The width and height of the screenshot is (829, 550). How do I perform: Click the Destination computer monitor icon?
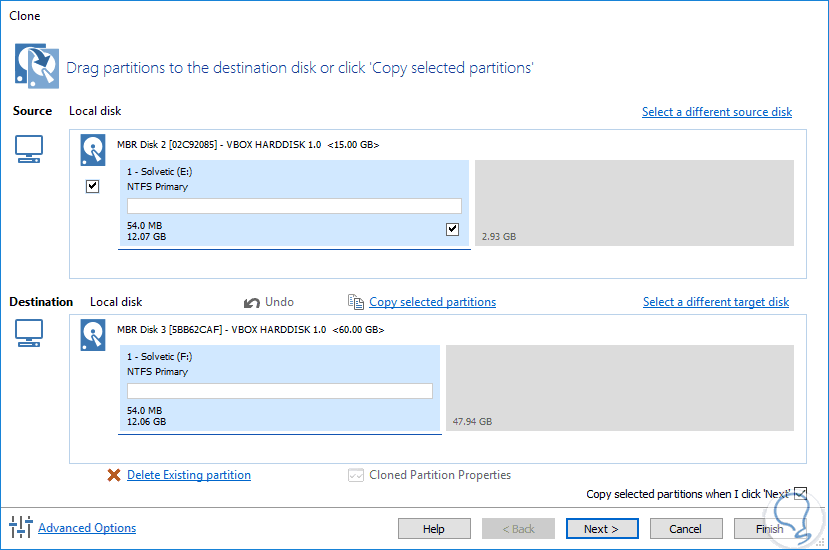pyautogui.click(x=29, y=333)
